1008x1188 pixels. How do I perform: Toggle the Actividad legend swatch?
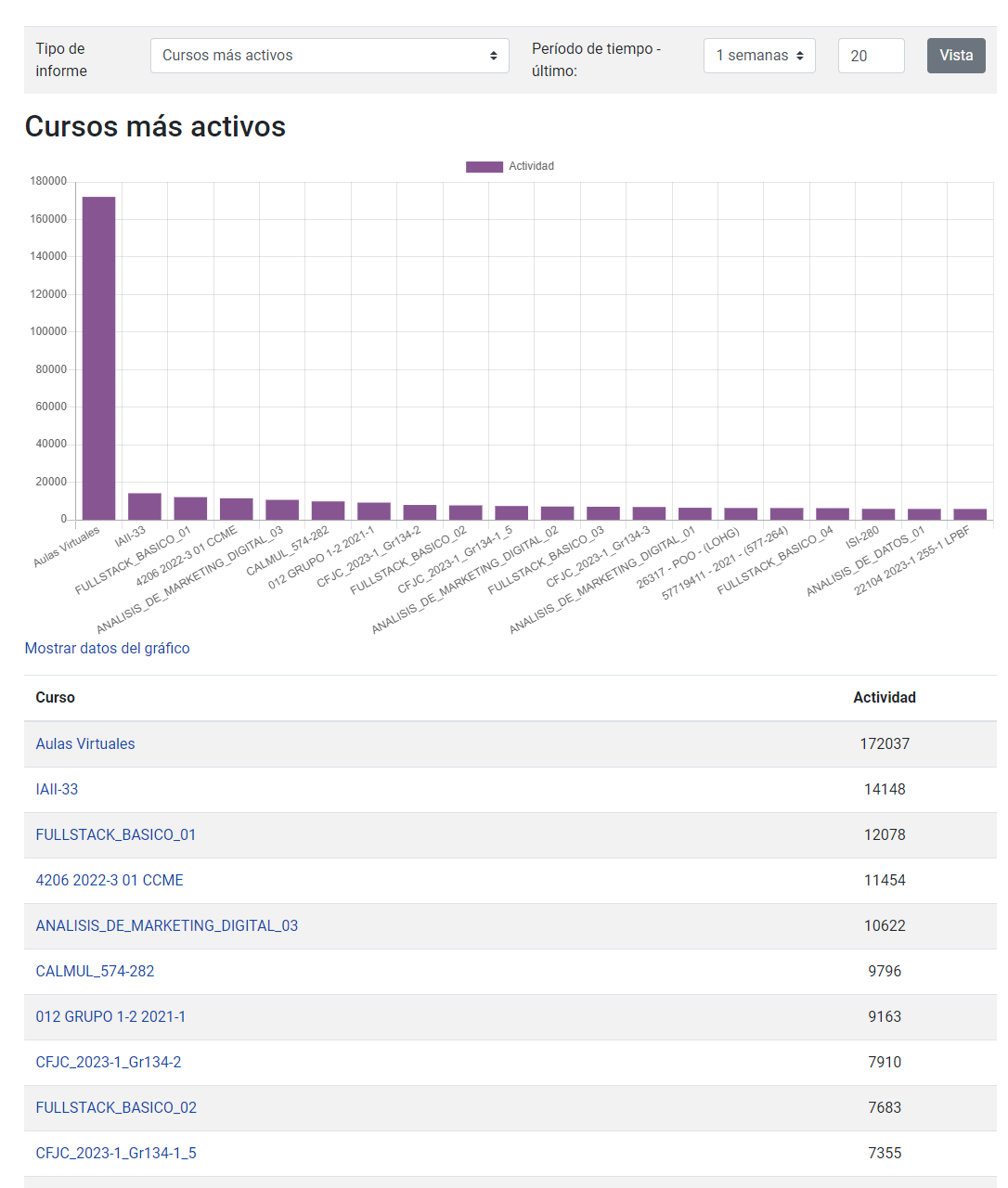point(484,167)
